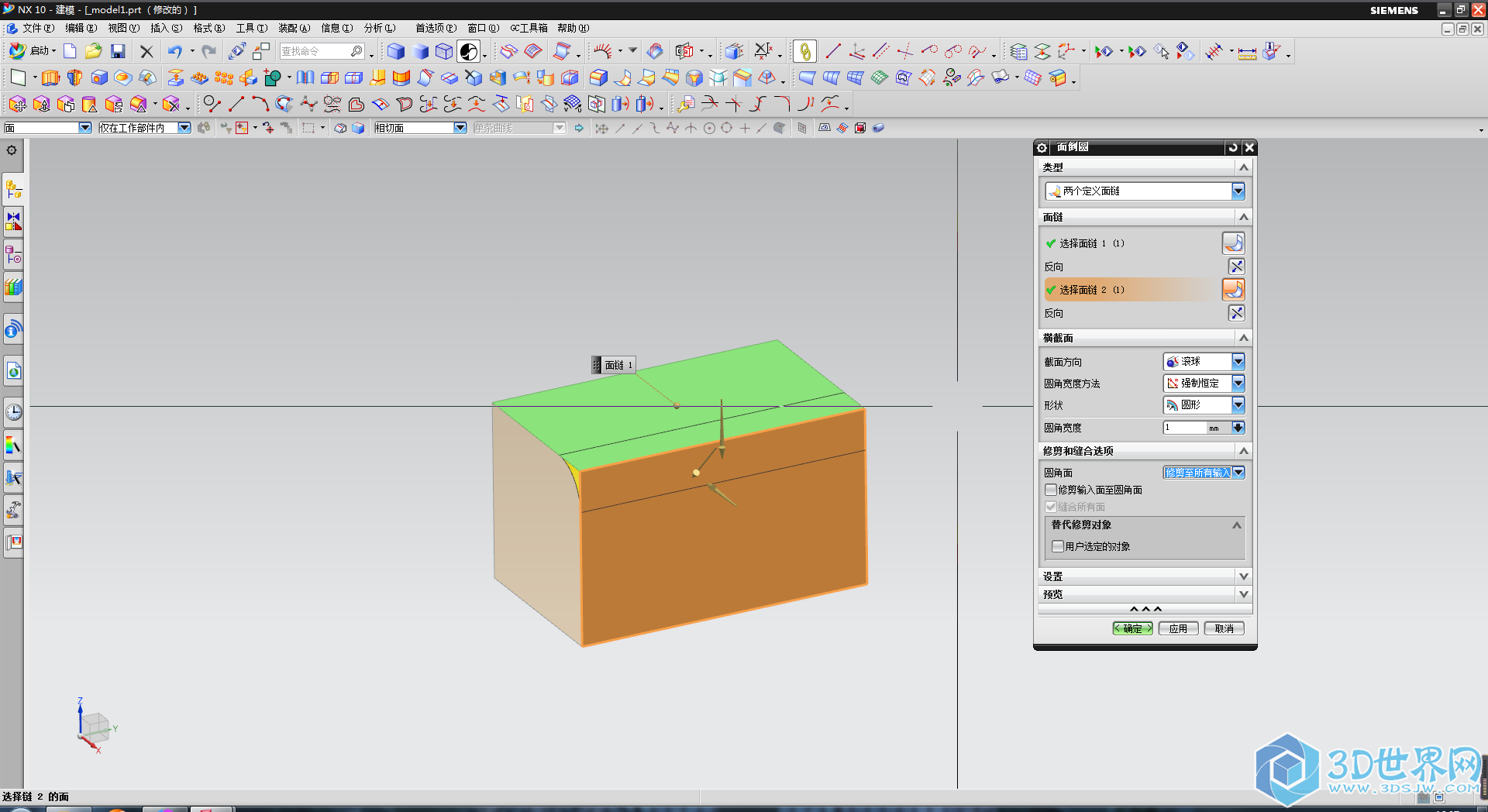
Task: Enable 修剪输入面至圆角面 checkbox
Action: pyautogui.click(x=1051, y=490)
